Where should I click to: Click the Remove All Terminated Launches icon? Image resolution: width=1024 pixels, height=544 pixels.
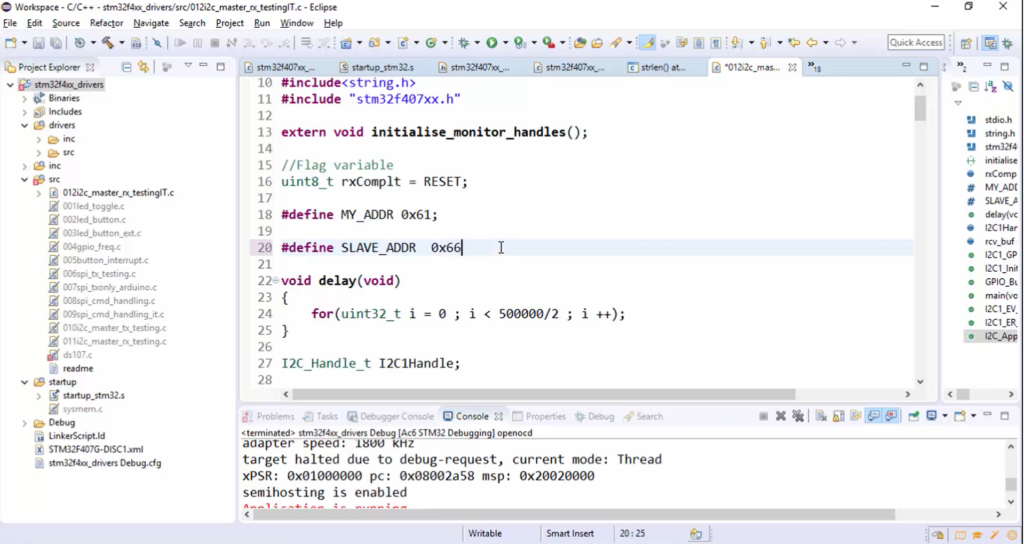(798, 416)
